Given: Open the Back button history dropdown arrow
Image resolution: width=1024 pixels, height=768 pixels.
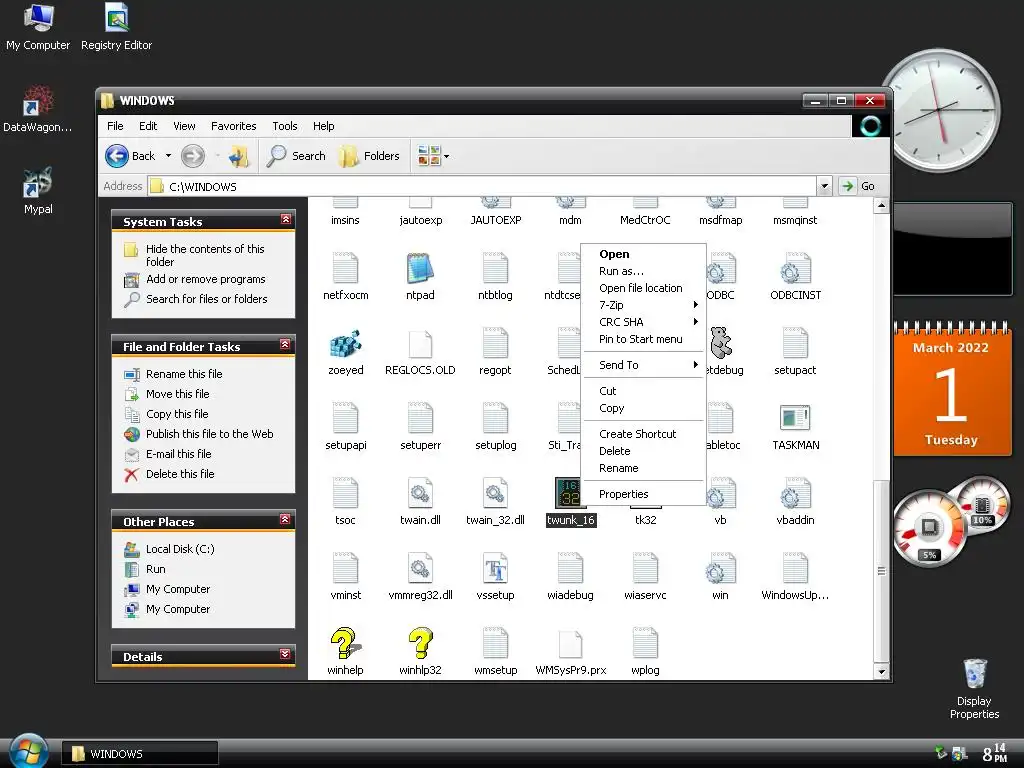Looking at the screenshot, I should point(168,156).
